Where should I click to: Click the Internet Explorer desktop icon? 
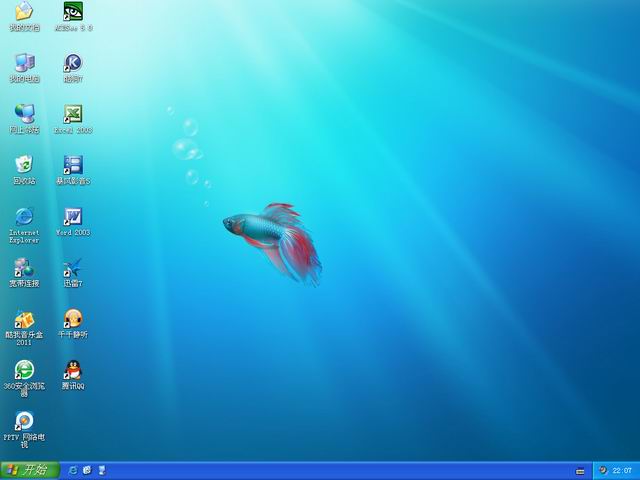pyautogui.click(x=24, y=216)
